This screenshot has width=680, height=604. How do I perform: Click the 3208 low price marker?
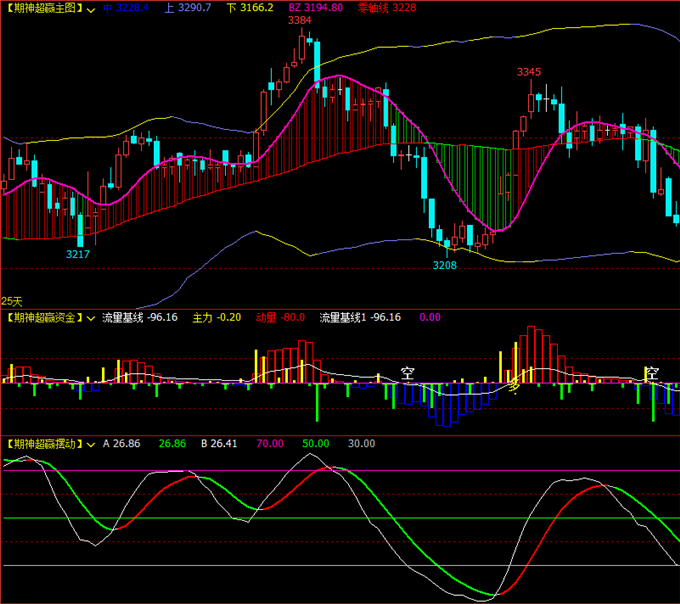(x=445, y=265)
